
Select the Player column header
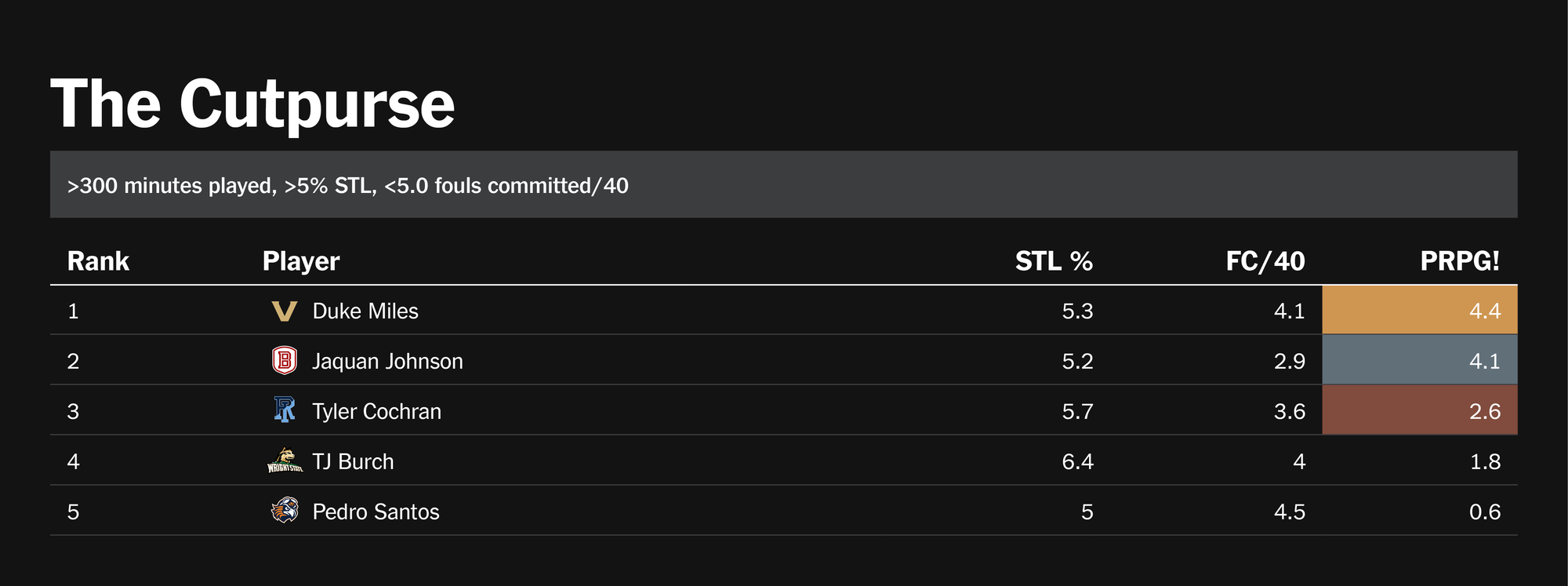click(301, 261)
